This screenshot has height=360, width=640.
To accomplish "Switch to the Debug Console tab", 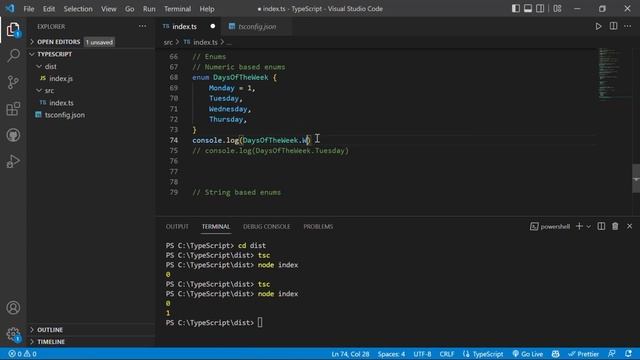I will [267, 227].
